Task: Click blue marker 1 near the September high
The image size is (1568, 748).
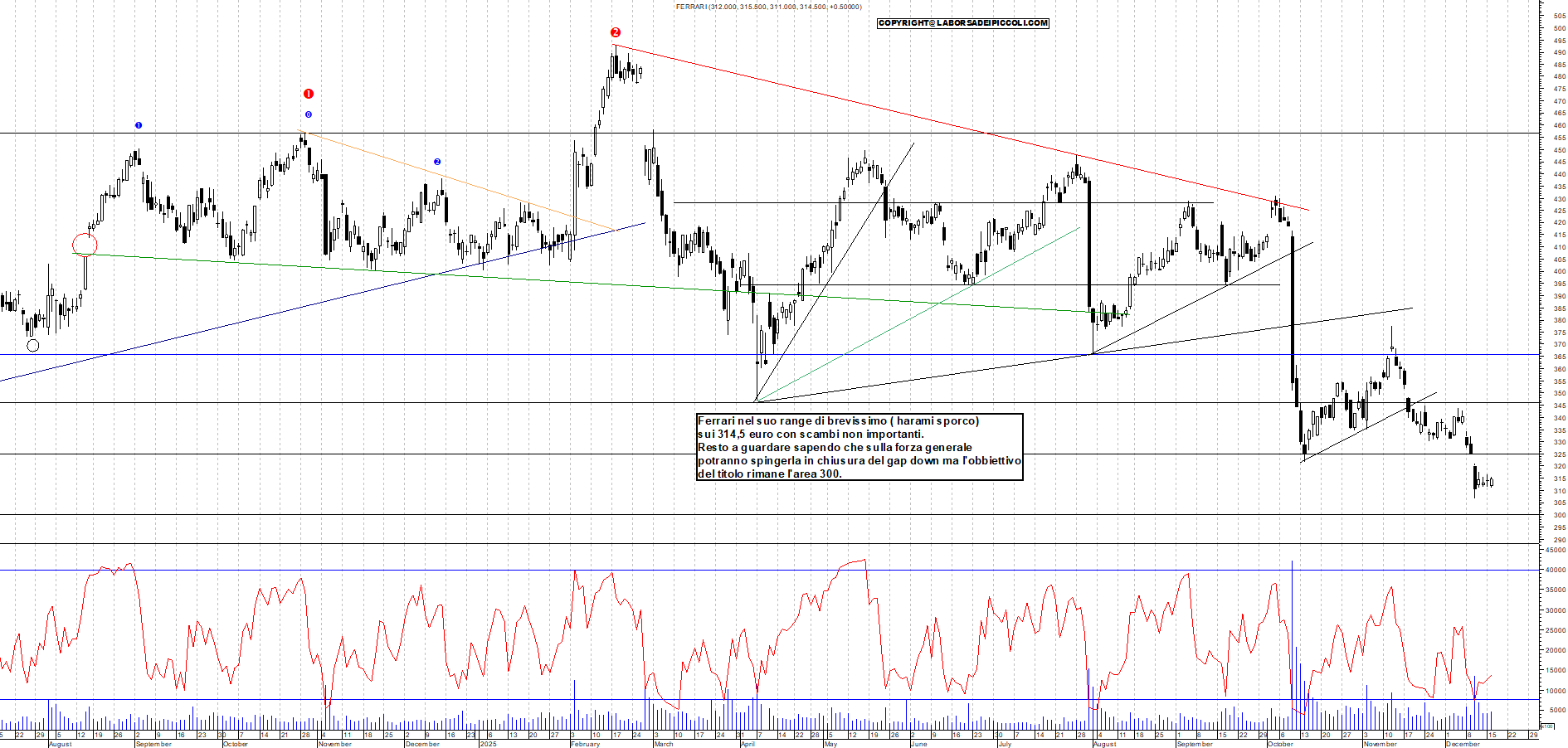Action: (x=139, y=125)
